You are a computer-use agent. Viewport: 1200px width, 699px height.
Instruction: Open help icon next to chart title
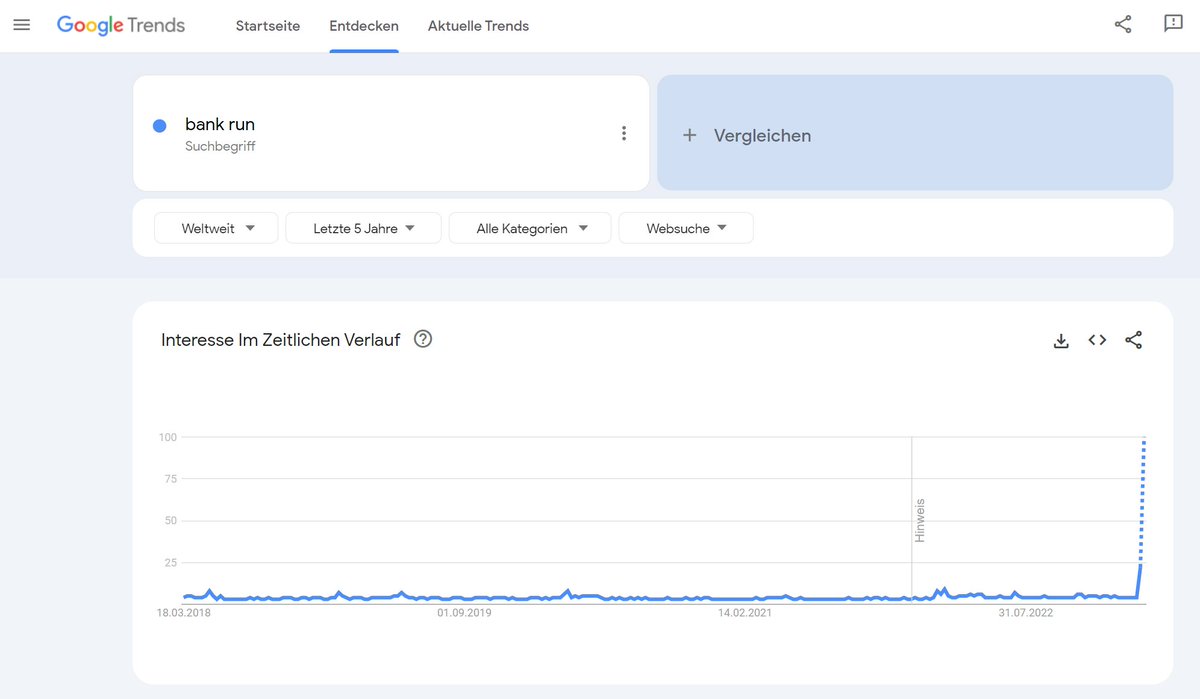coord(423,339)
